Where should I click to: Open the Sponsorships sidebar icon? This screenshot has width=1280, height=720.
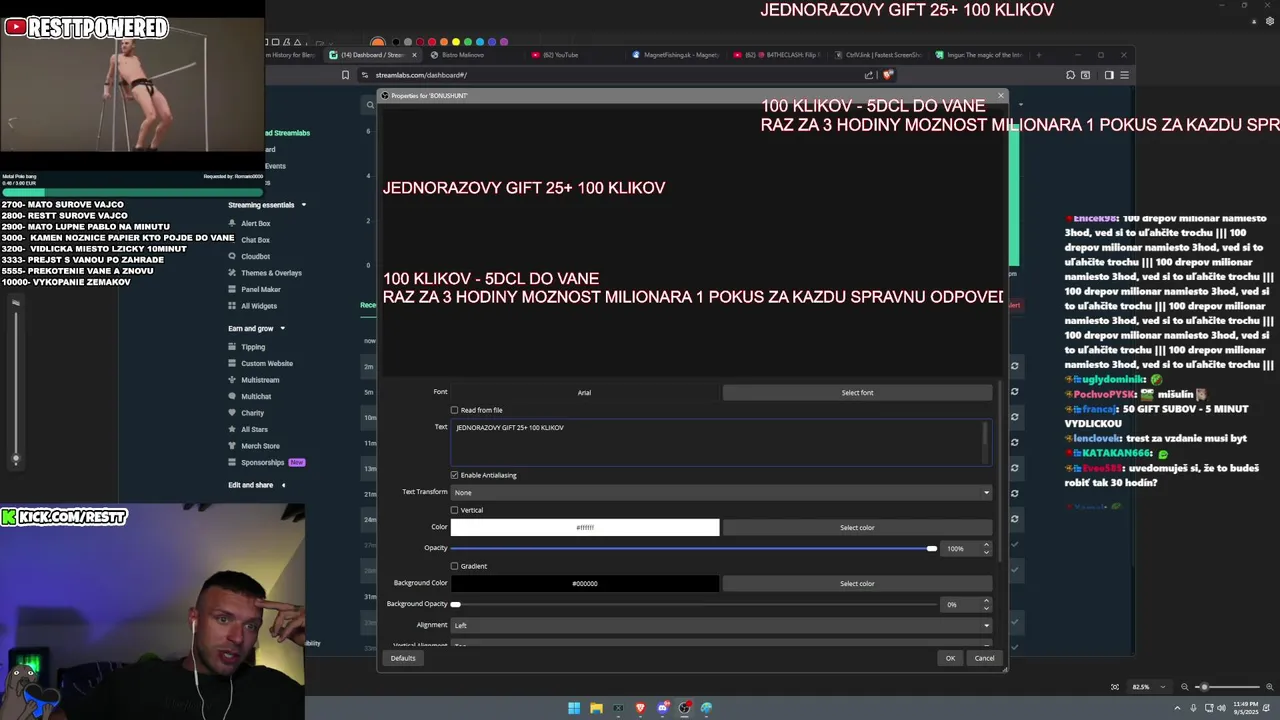tap(232, 462)
